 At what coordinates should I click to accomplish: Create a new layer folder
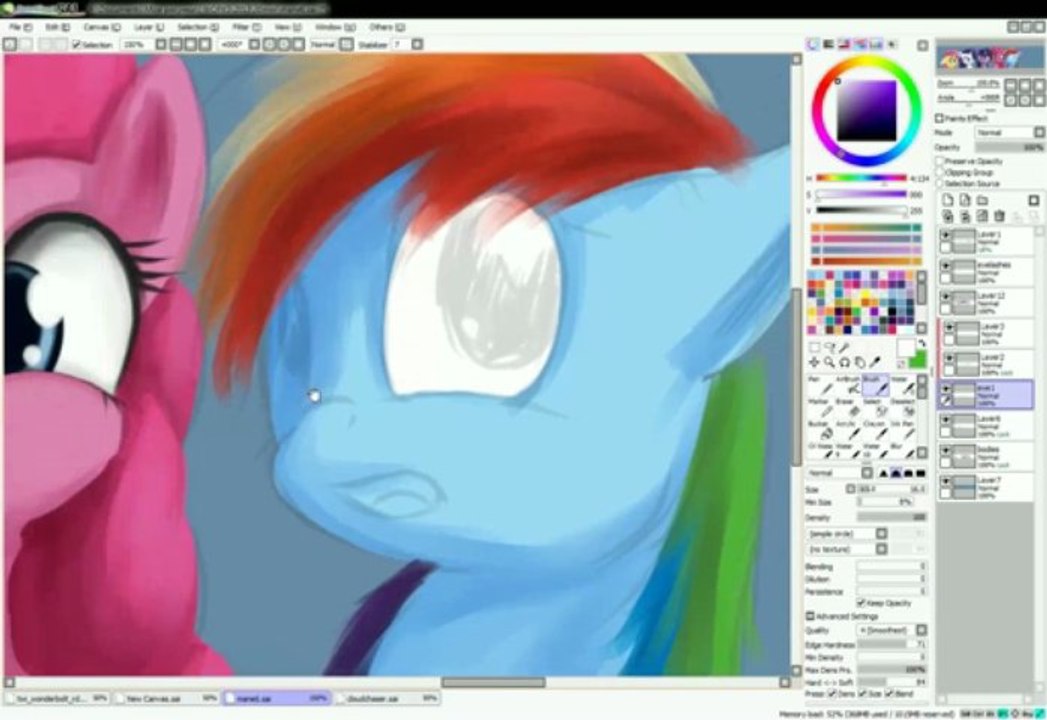982,200
